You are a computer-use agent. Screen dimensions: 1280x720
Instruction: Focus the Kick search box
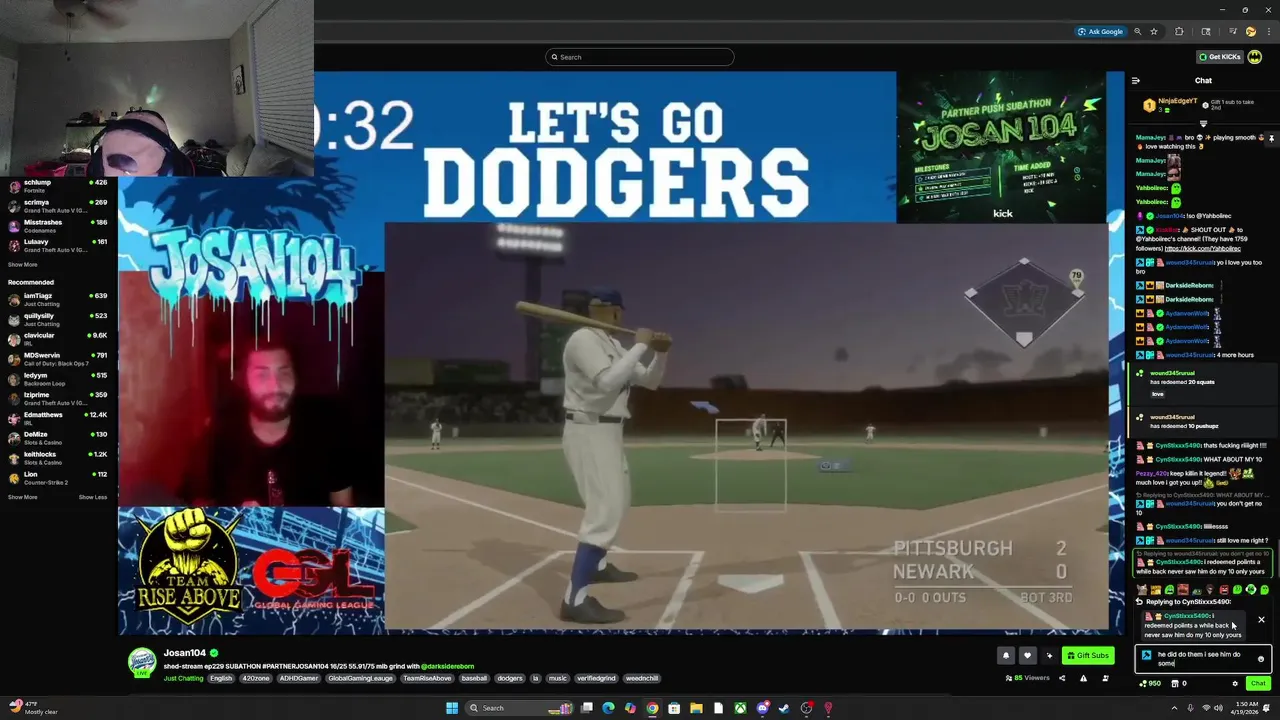pos(640,57)
